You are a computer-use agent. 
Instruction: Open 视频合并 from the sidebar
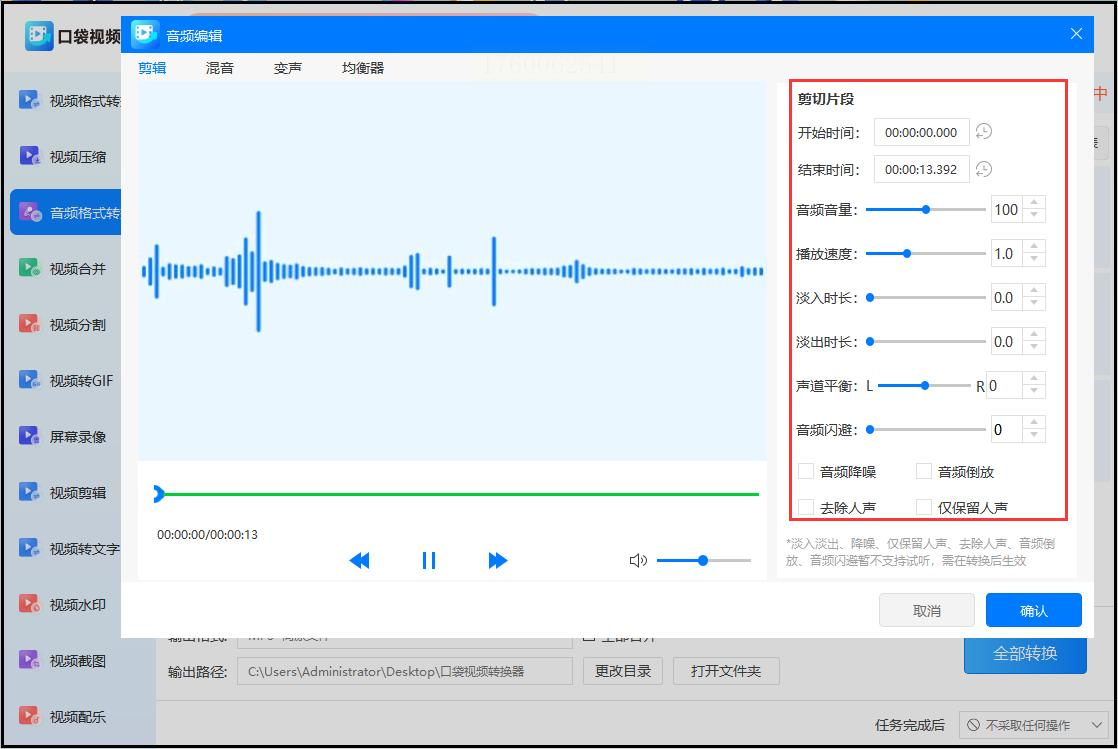[64, 269]
